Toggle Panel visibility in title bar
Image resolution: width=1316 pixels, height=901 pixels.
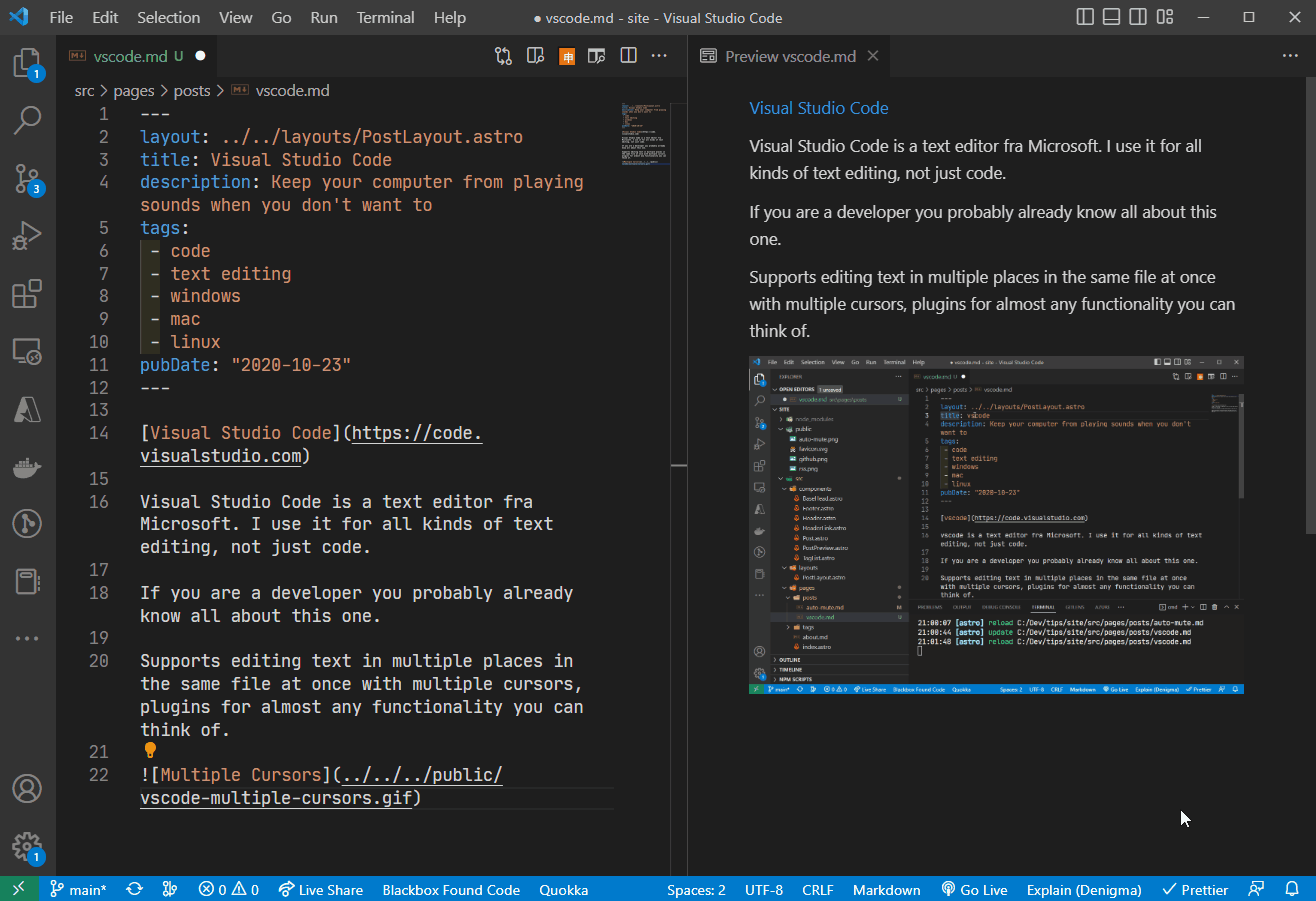point(1112,18)
